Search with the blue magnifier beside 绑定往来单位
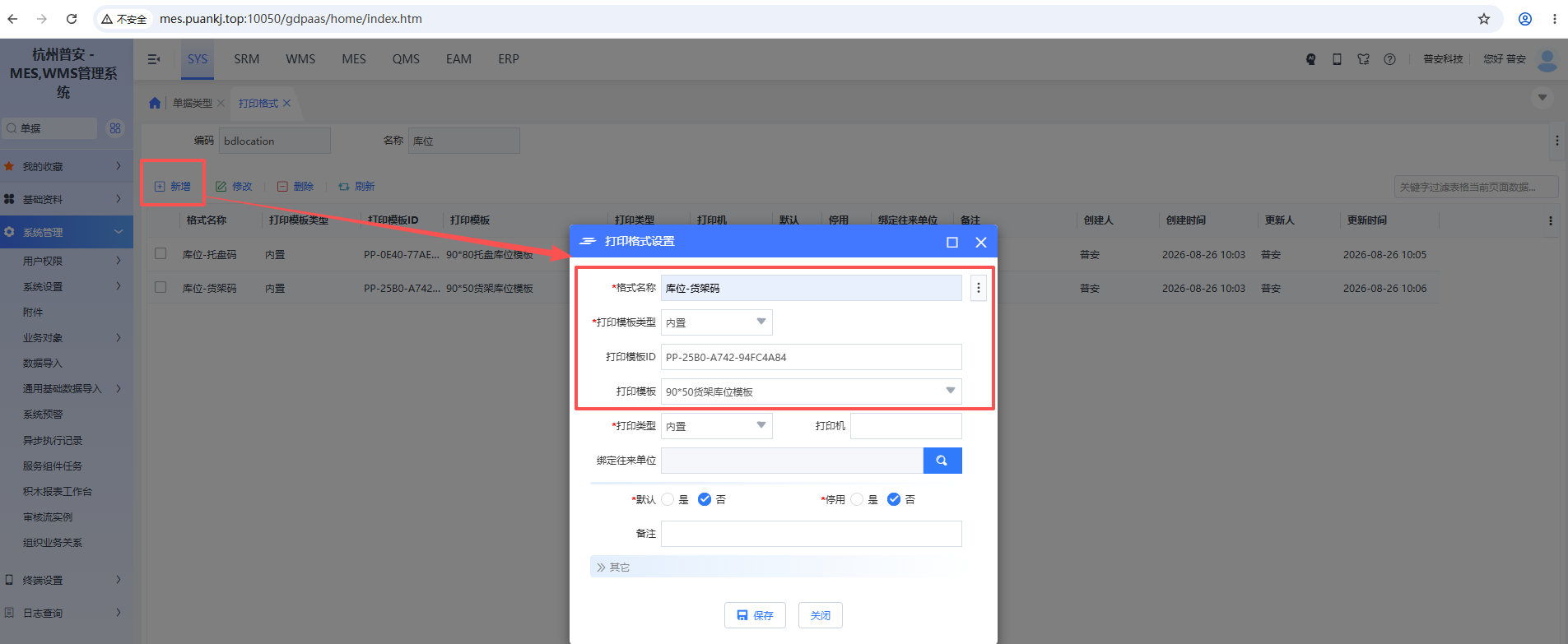The height and width of the screenshot is (644, 1568). 942,461
